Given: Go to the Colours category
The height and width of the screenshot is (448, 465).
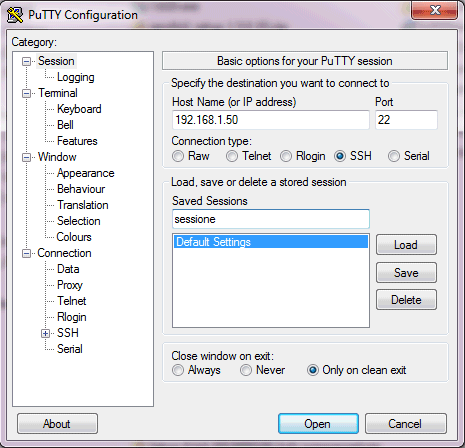Looking at the screenshot, I should (74, 237).
